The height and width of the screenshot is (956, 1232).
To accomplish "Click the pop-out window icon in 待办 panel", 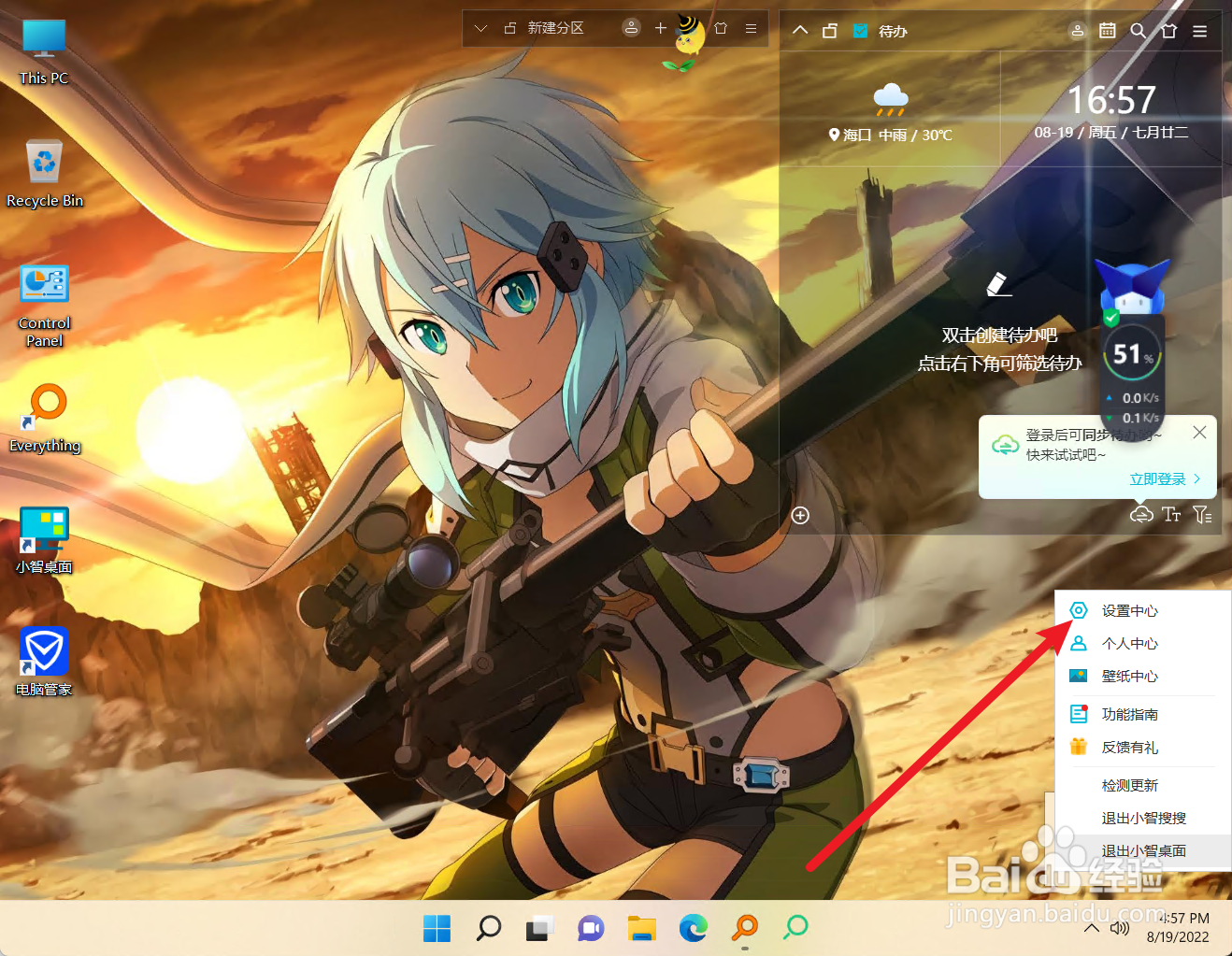I will point(830,31).
